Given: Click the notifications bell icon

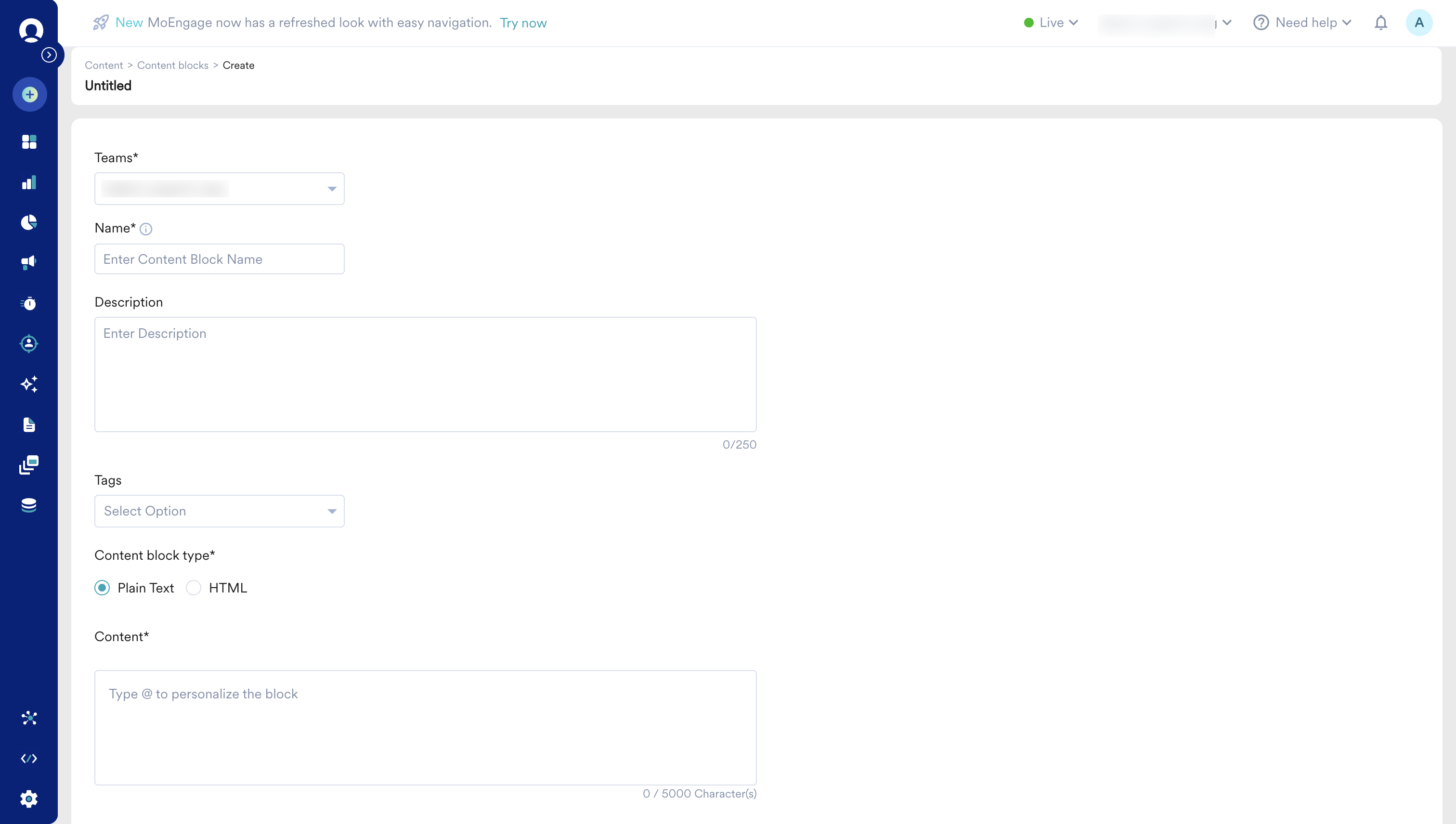Looking at the screenshot, I should (1381, 23).
